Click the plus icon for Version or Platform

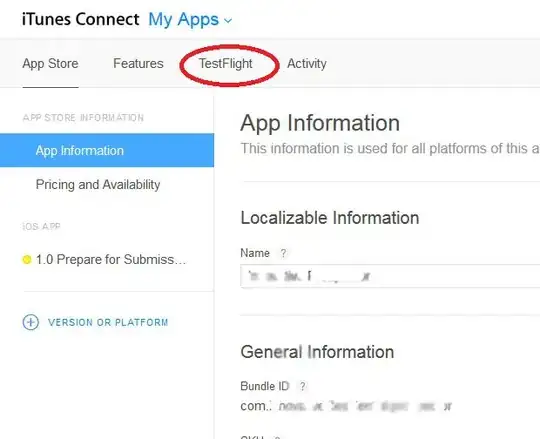(31, 322)
